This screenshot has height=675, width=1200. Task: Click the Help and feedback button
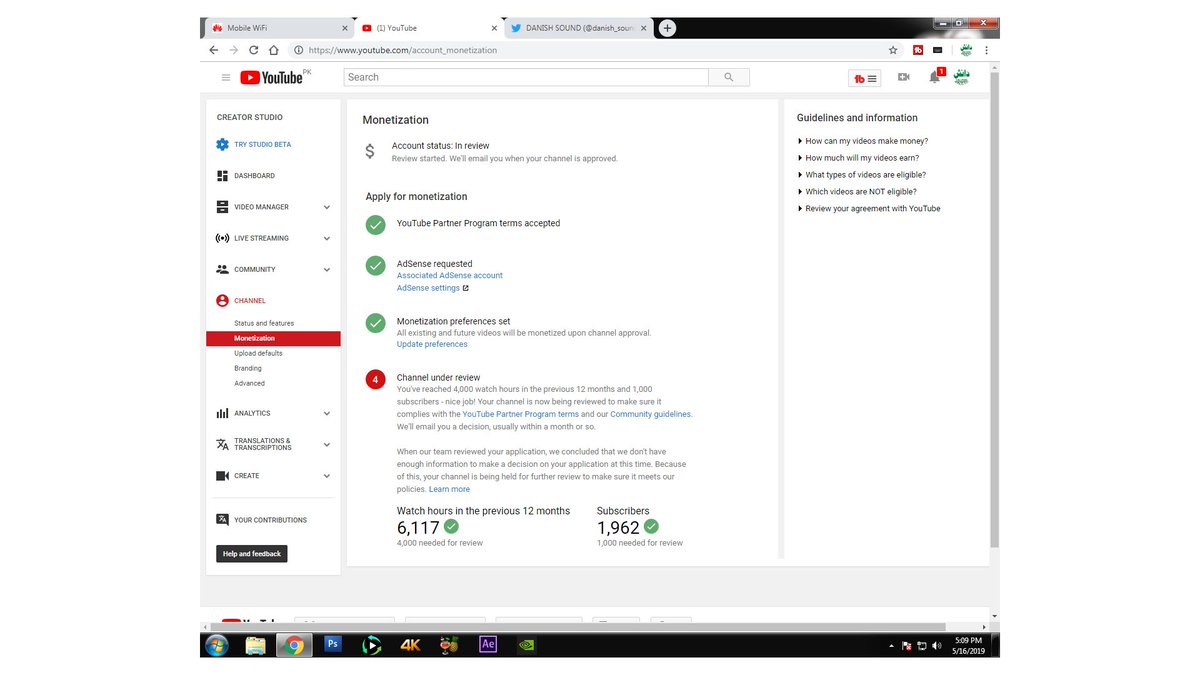coord(252,554)
